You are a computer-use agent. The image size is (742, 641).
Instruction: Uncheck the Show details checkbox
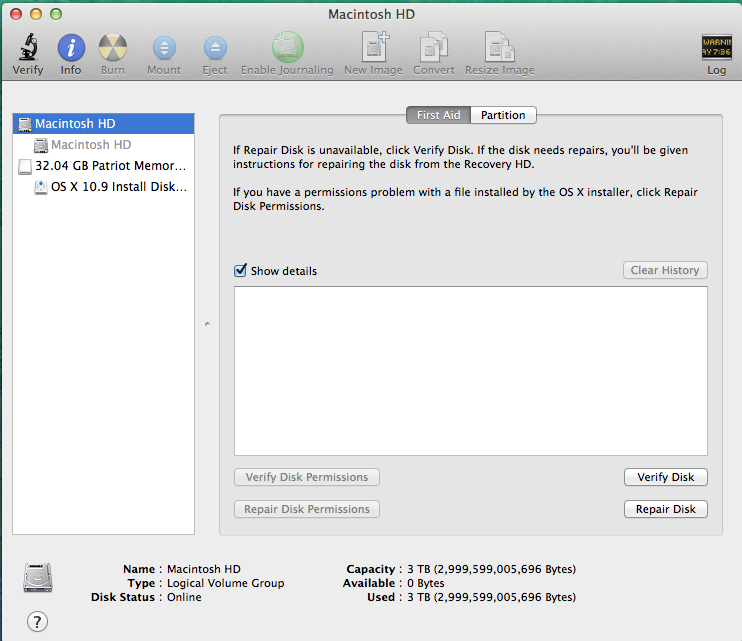(x=240, y=271)
